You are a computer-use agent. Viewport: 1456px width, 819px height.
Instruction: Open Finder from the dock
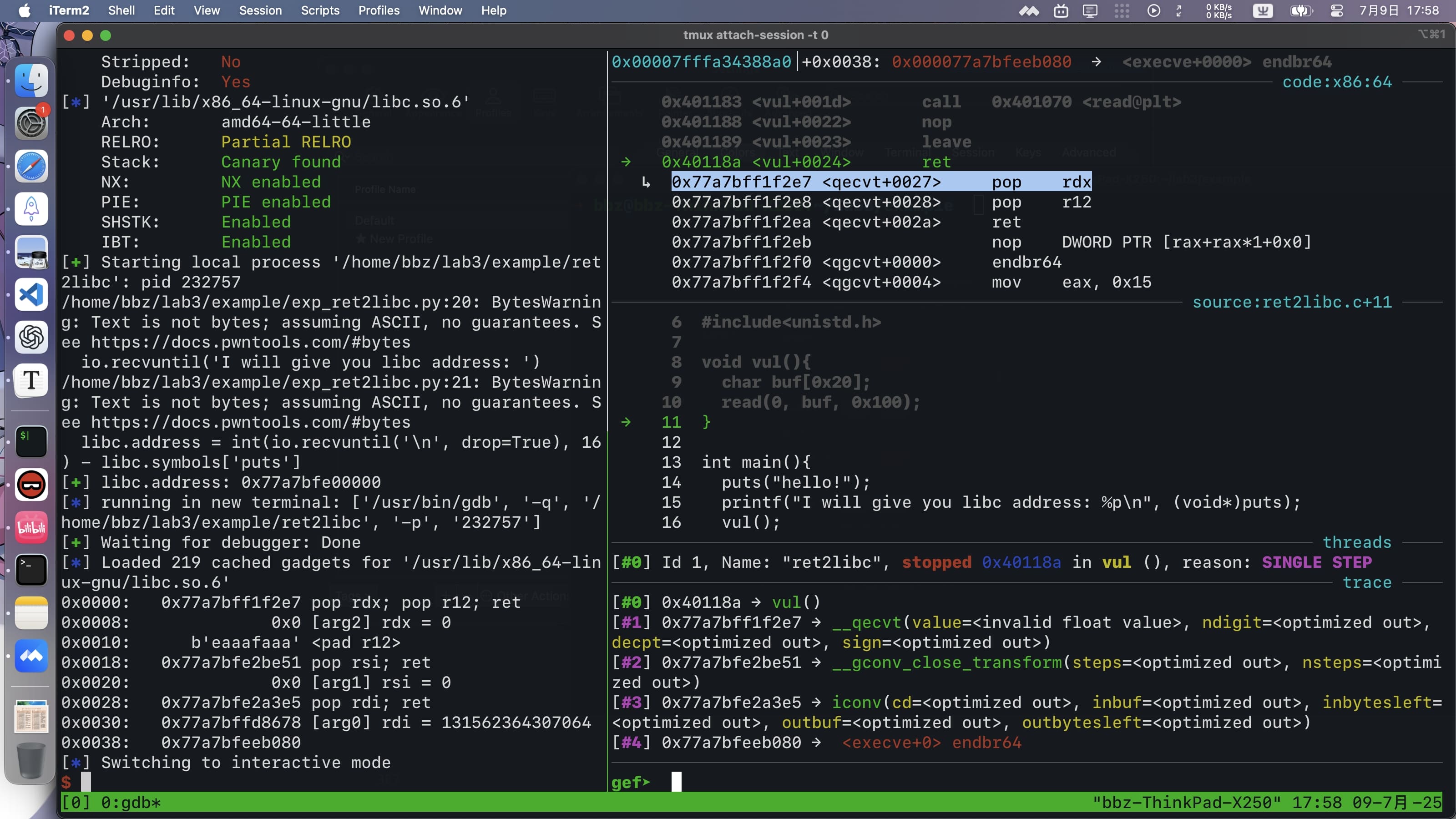(31, 81)
